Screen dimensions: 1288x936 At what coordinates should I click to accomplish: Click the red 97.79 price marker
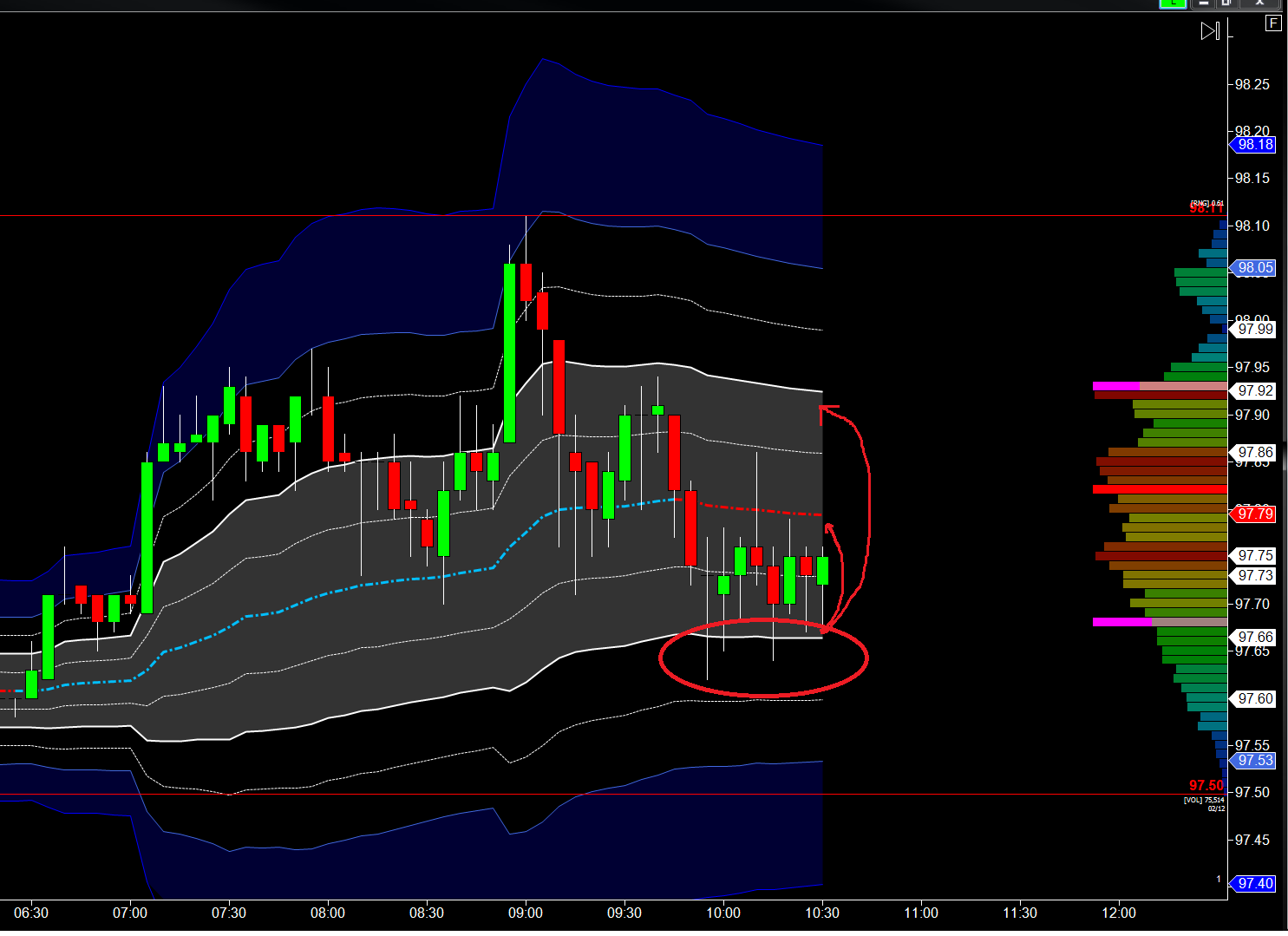tap(1253, 514)
